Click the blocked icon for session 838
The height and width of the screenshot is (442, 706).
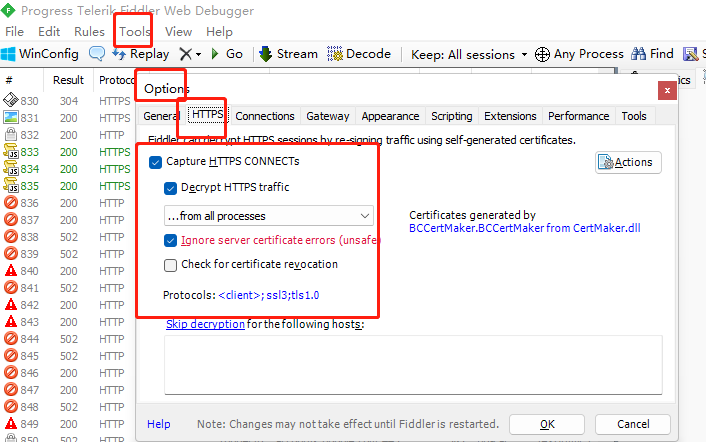[x=11, y=236]
